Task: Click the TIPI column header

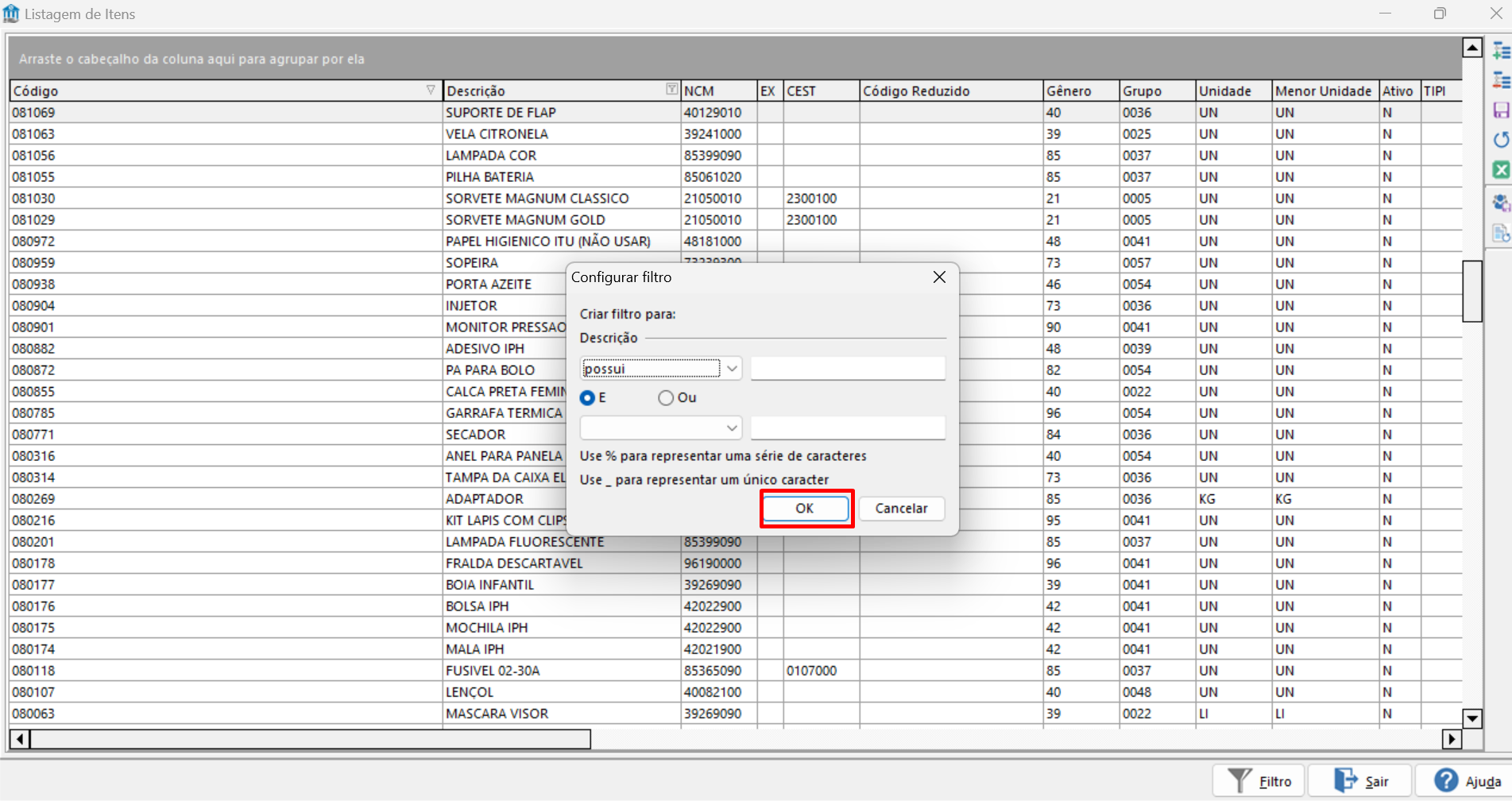Action: coord(1441,91)
